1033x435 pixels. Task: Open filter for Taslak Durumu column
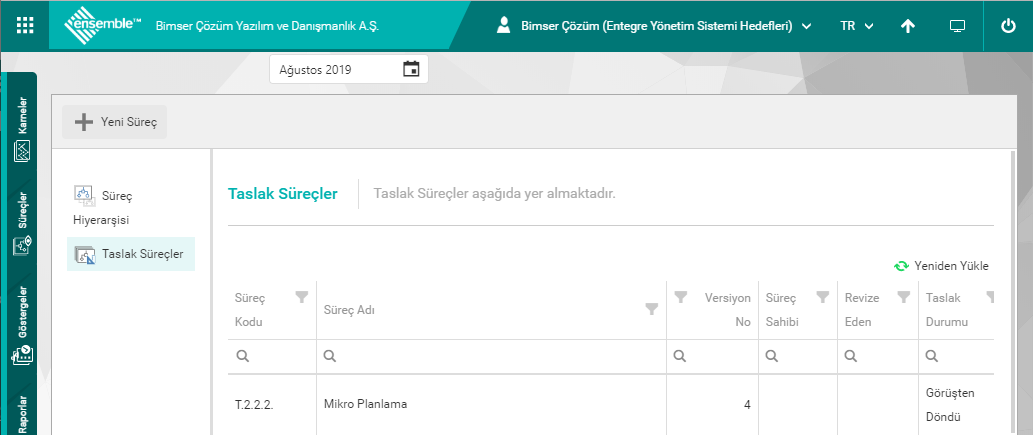990,297
